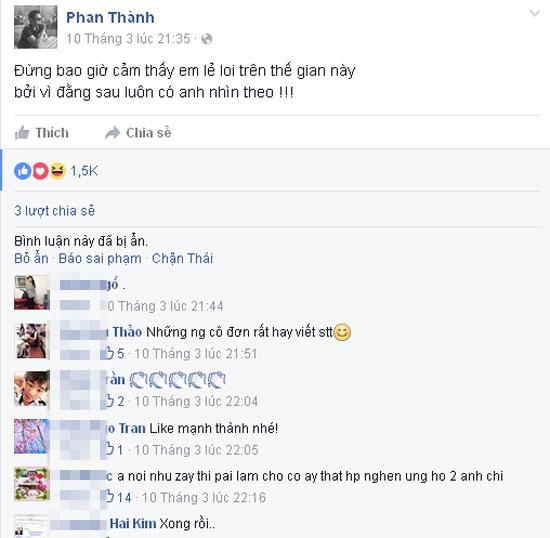Open the 3 lượt chia sẻ link
This screenshot has height=538, width=550.
coord(54,211)
